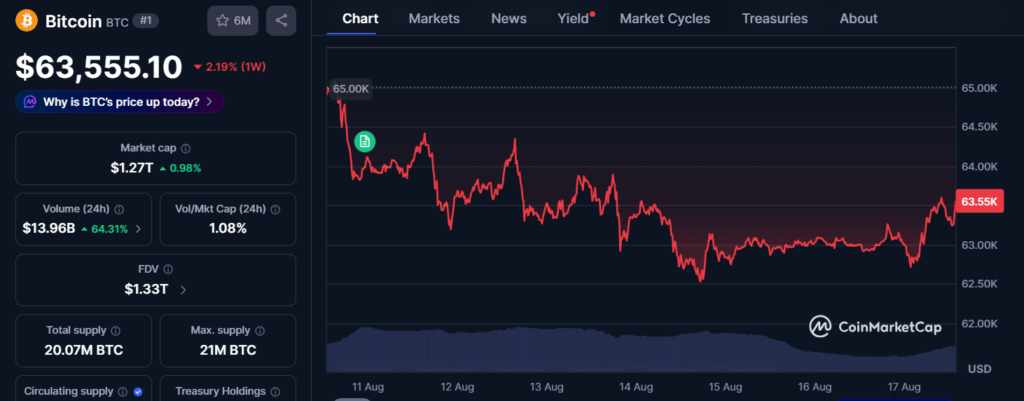This screenshot has width=1024, height=401.
Task: Click the Circulating supply verified badge
Action: point(138,392)
